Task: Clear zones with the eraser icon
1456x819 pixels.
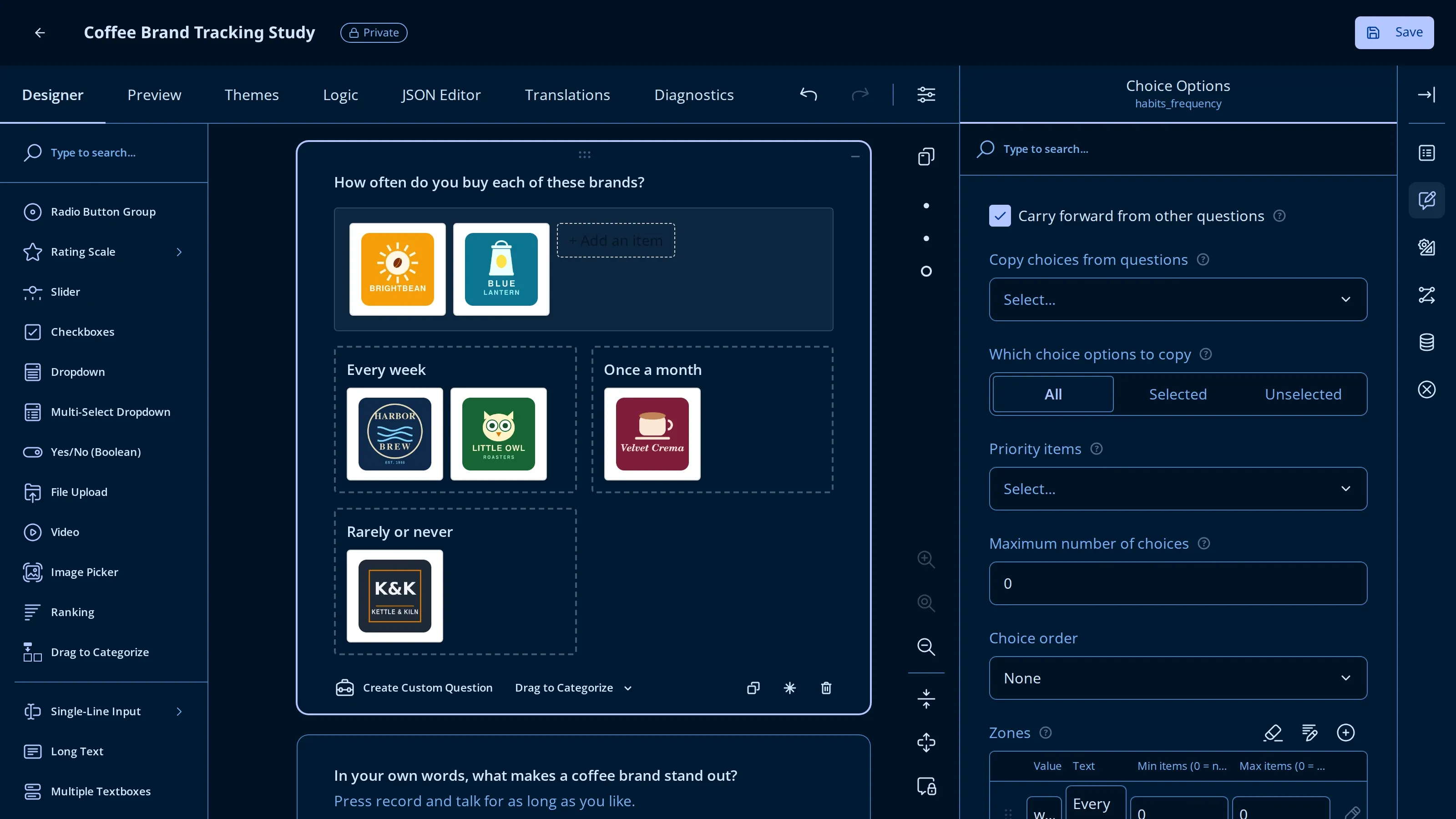Action: click(1273, 733)
